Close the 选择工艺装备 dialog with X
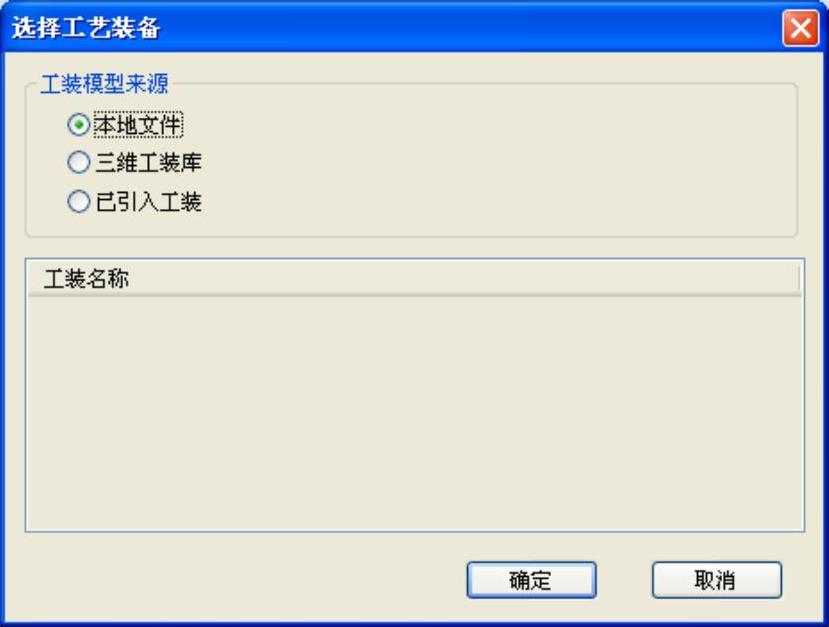This screenshot has width=829, height=627. pos(800,27)
